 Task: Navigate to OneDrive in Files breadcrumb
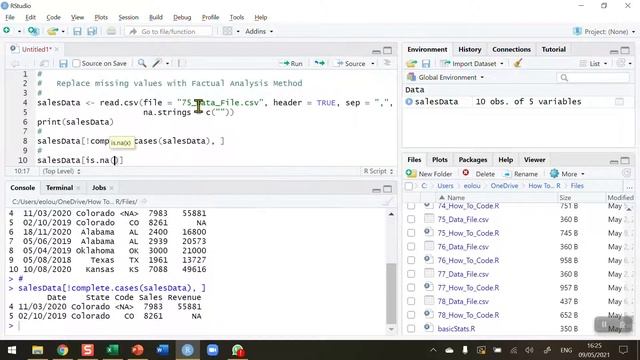pyautogui.click(x=504, y=186)
